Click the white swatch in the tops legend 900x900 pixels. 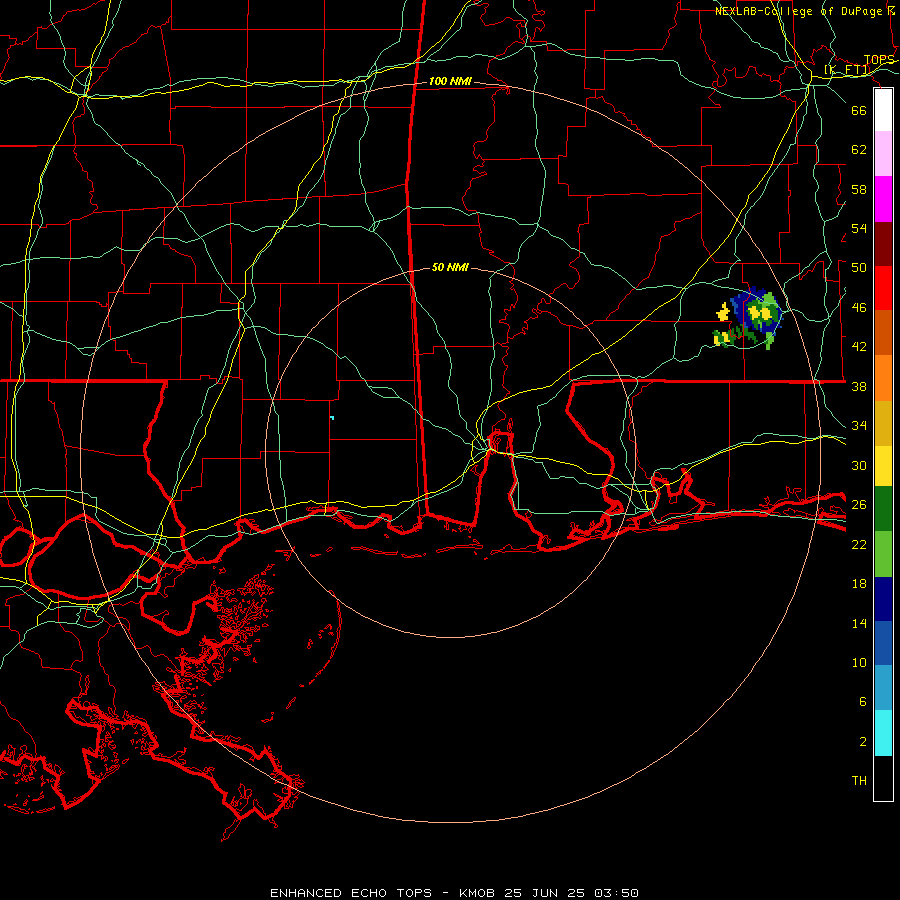883,110
